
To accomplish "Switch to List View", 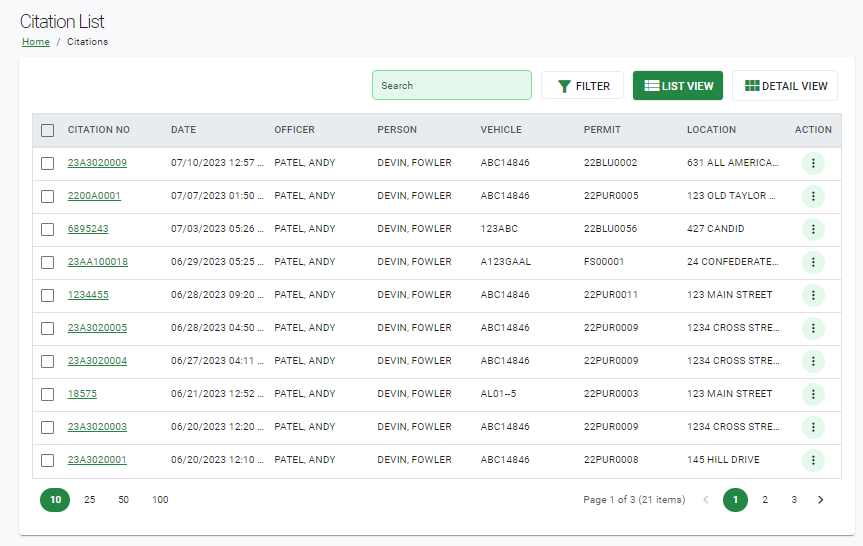I will tap(678, 86).
